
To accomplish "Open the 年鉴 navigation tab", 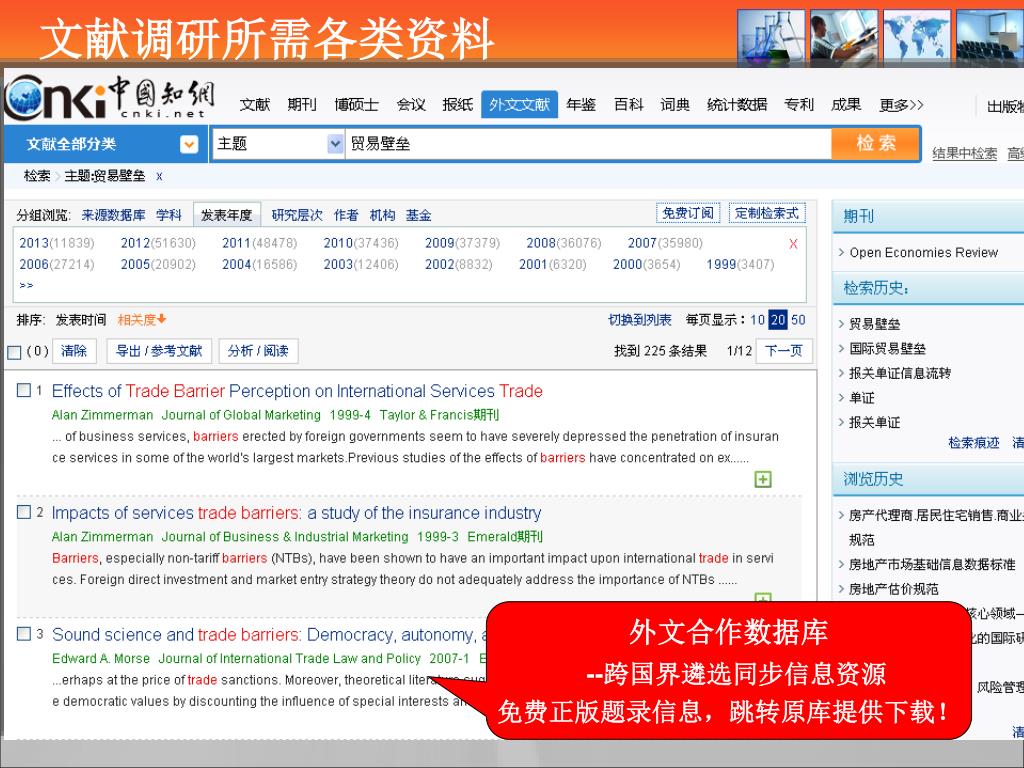I will pyautogui.click(x=581, y=104).
